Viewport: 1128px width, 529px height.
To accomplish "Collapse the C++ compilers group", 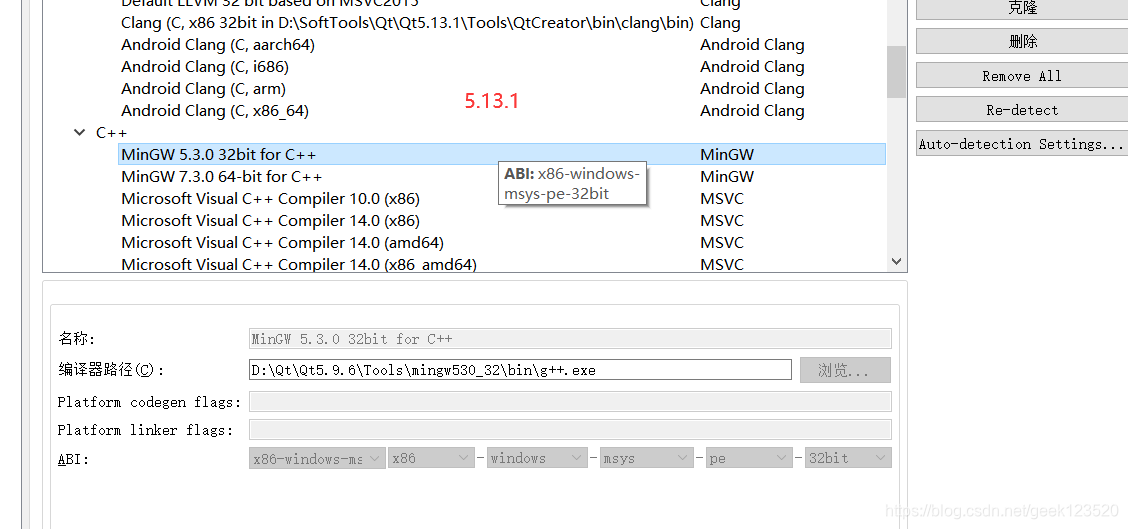I will tap(80, 132).
